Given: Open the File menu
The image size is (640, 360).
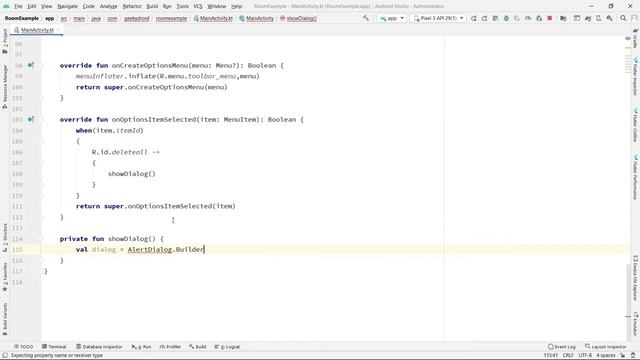Looking at the screenshot, I should pyautogui.click(x=18, y=6).
